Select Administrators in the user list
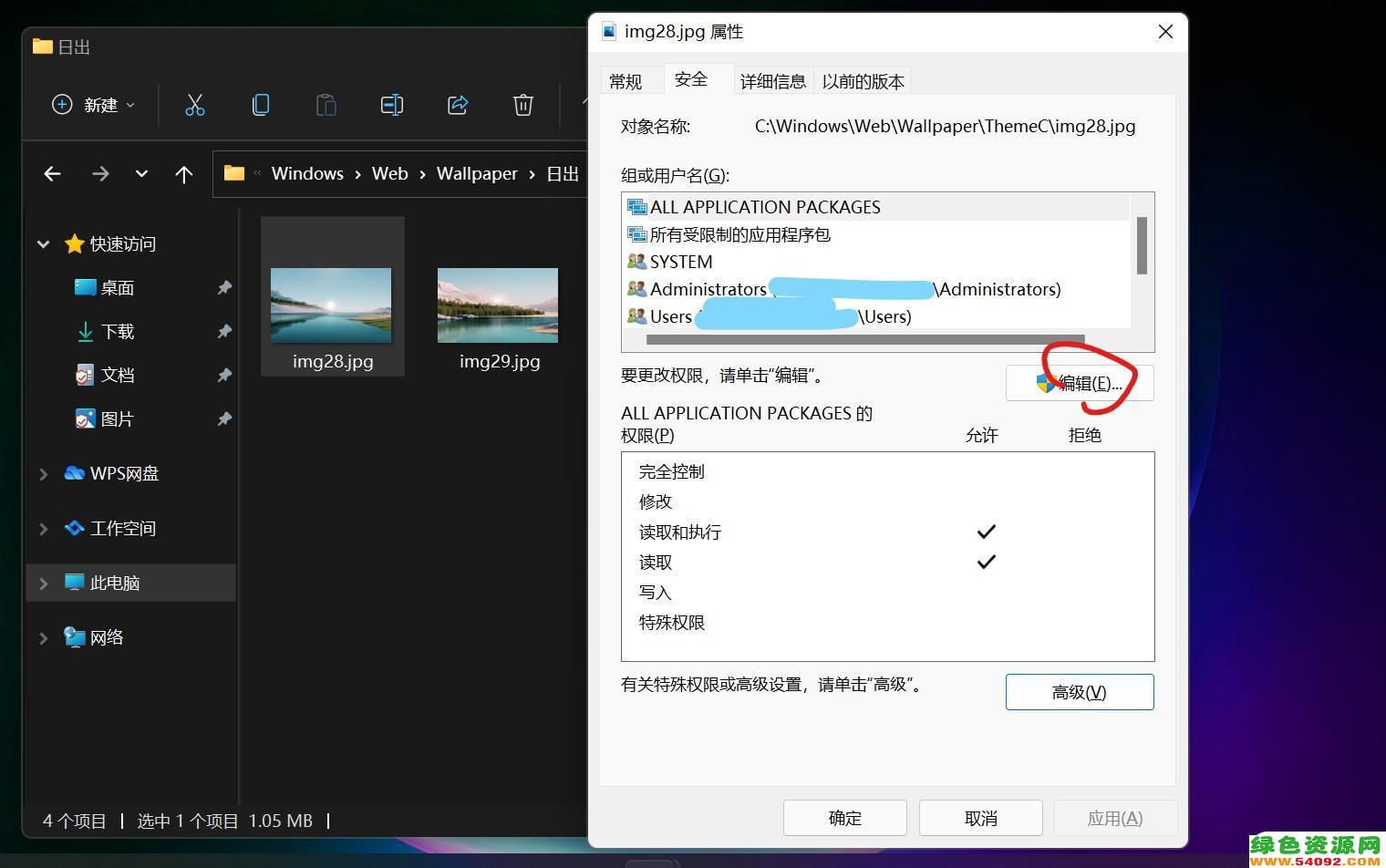Image resolution: width=1386 pixels, height=868 pixels. (x=875, y=289)
